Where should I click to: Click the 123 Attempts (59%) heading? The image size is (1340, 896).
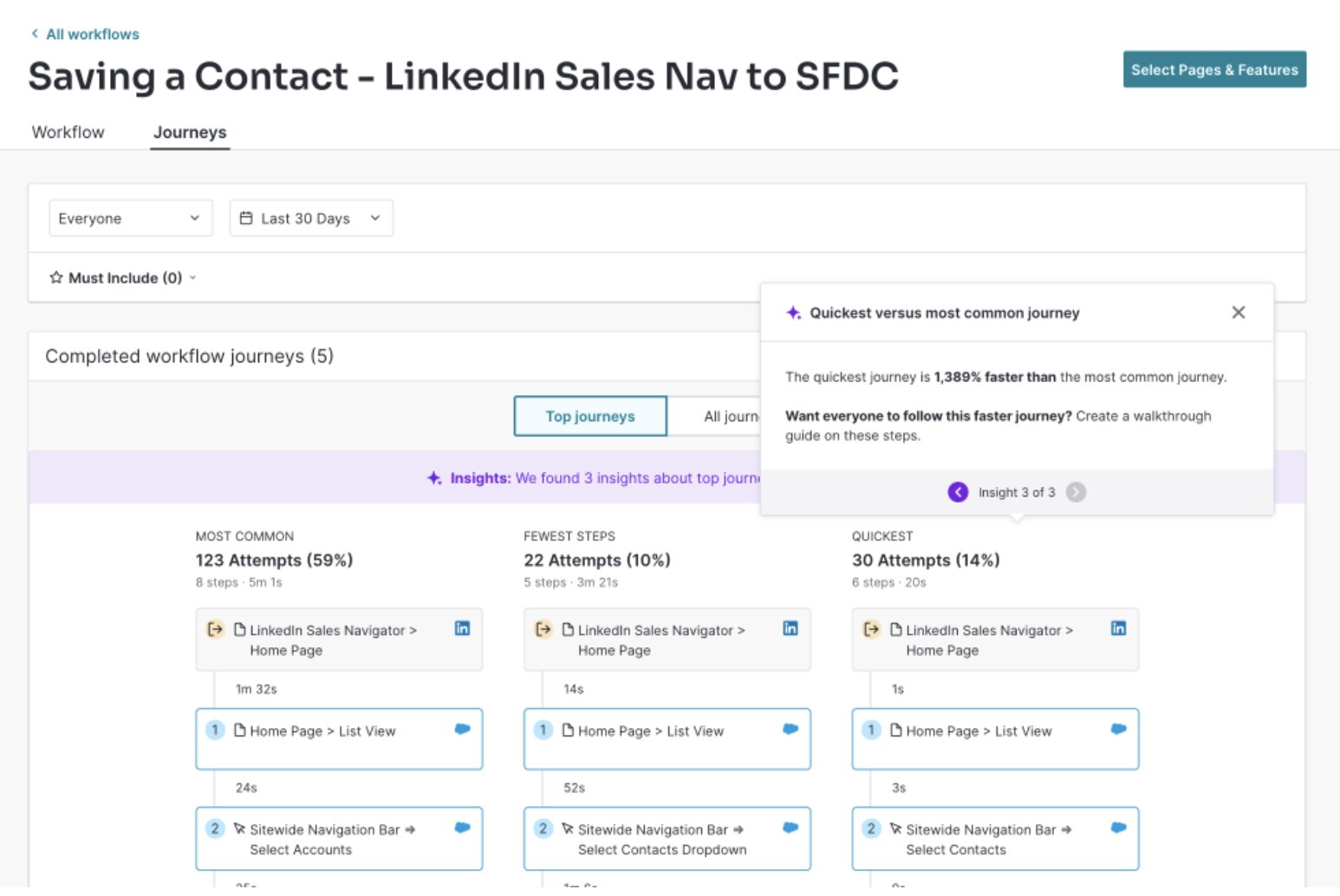pos(274,560)
